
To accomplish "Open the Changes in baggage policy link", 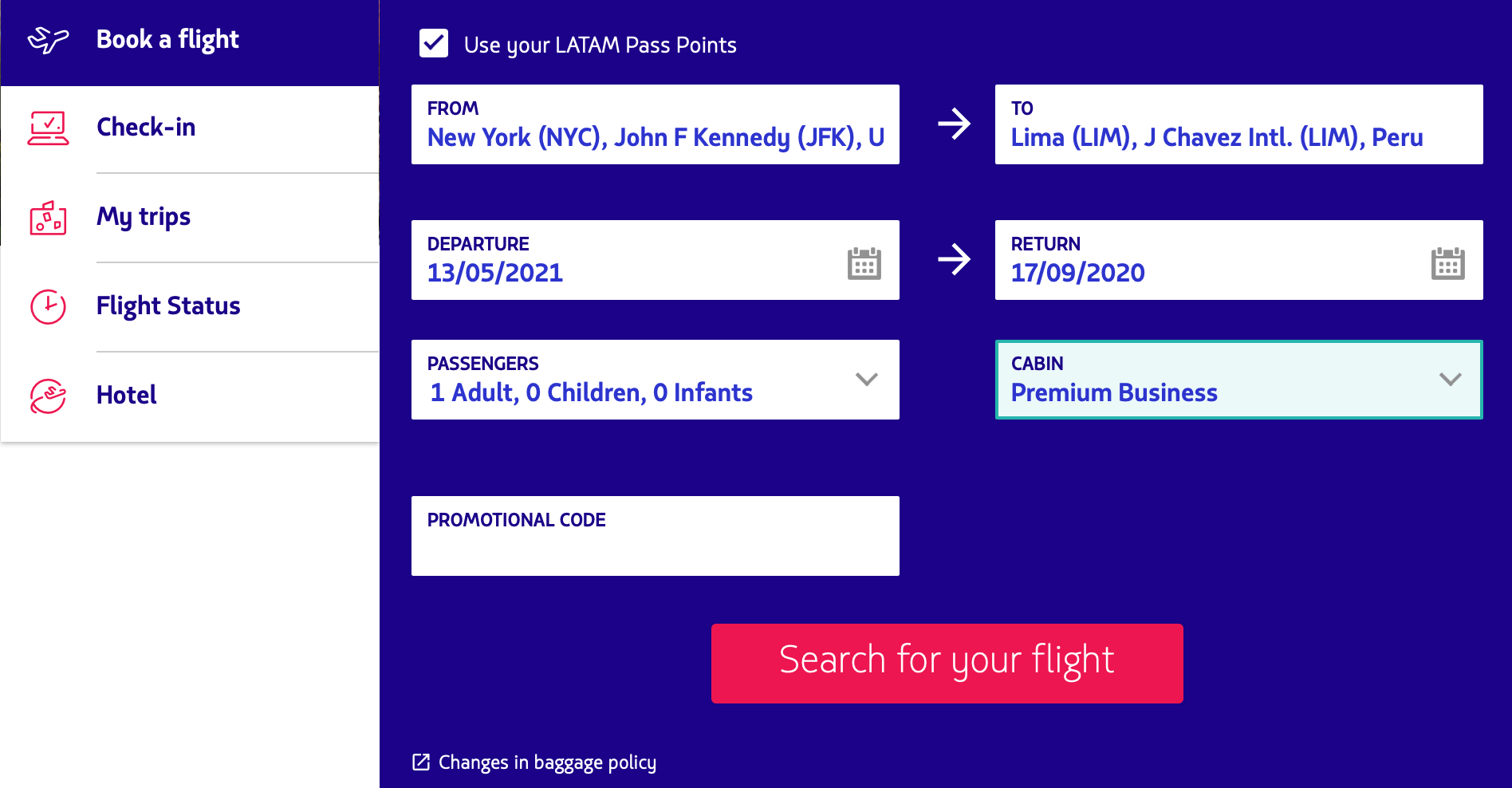I will click(x=547, y=761).
